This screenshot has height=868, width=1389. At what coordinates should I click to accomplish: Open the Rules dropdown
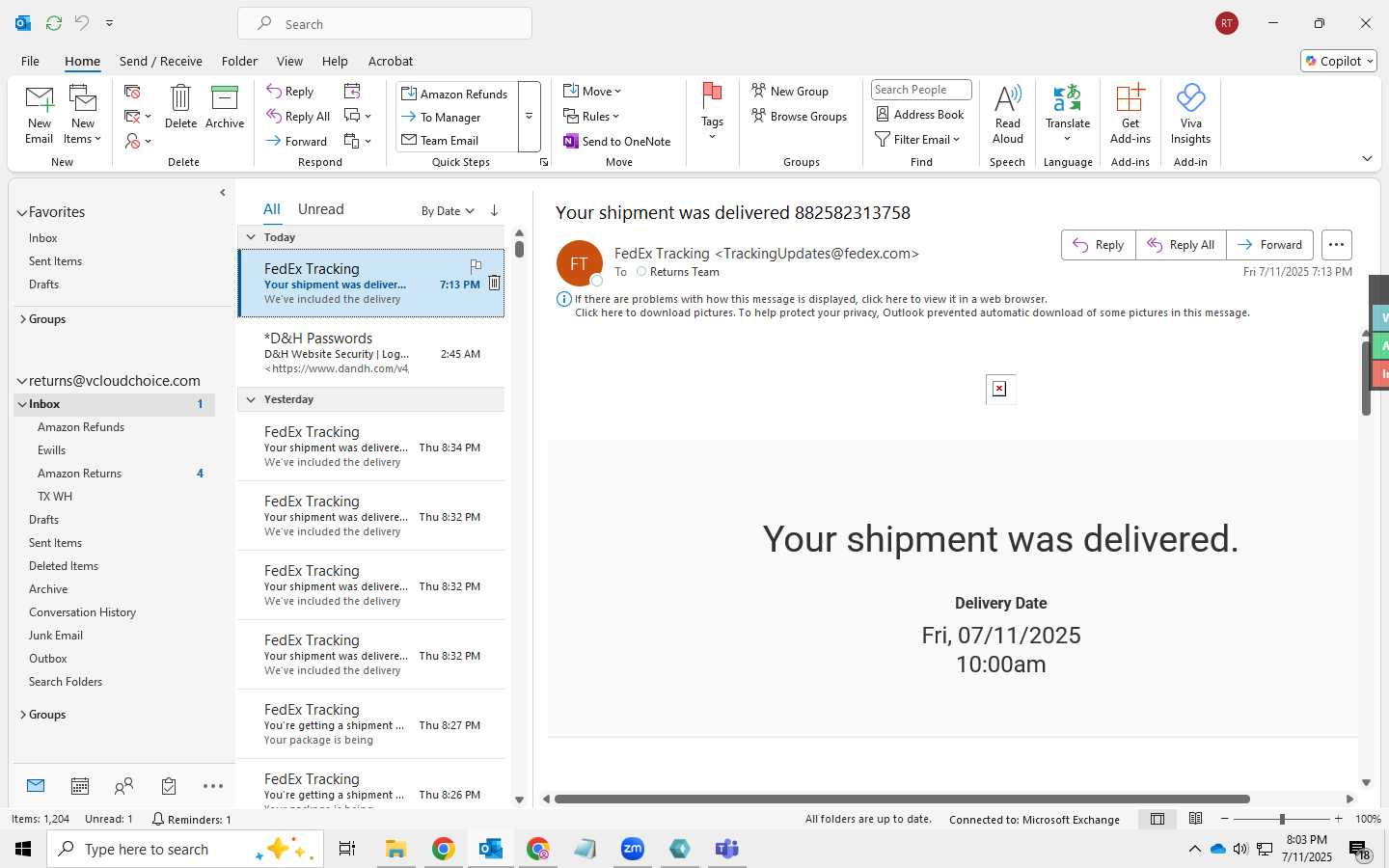(x=591, y=116)
